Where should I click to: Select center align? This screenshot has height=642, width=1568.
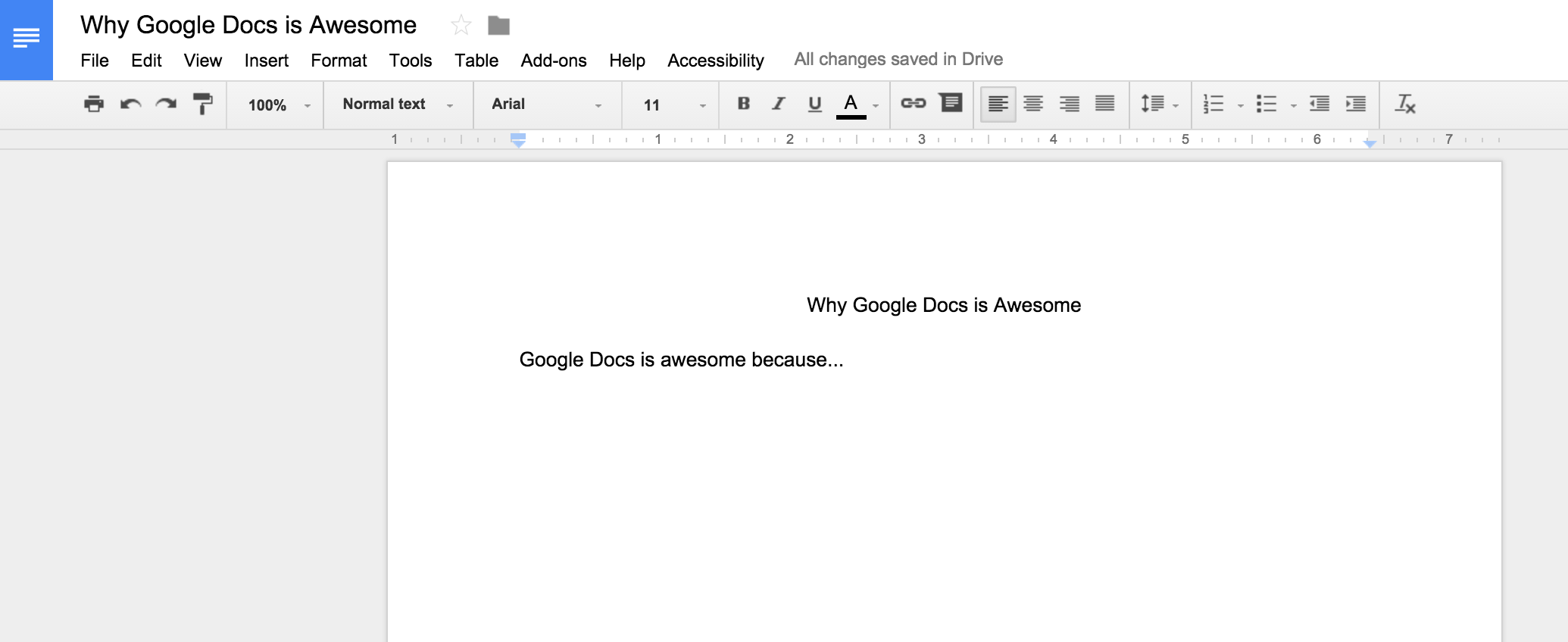tap(1033, 104)
